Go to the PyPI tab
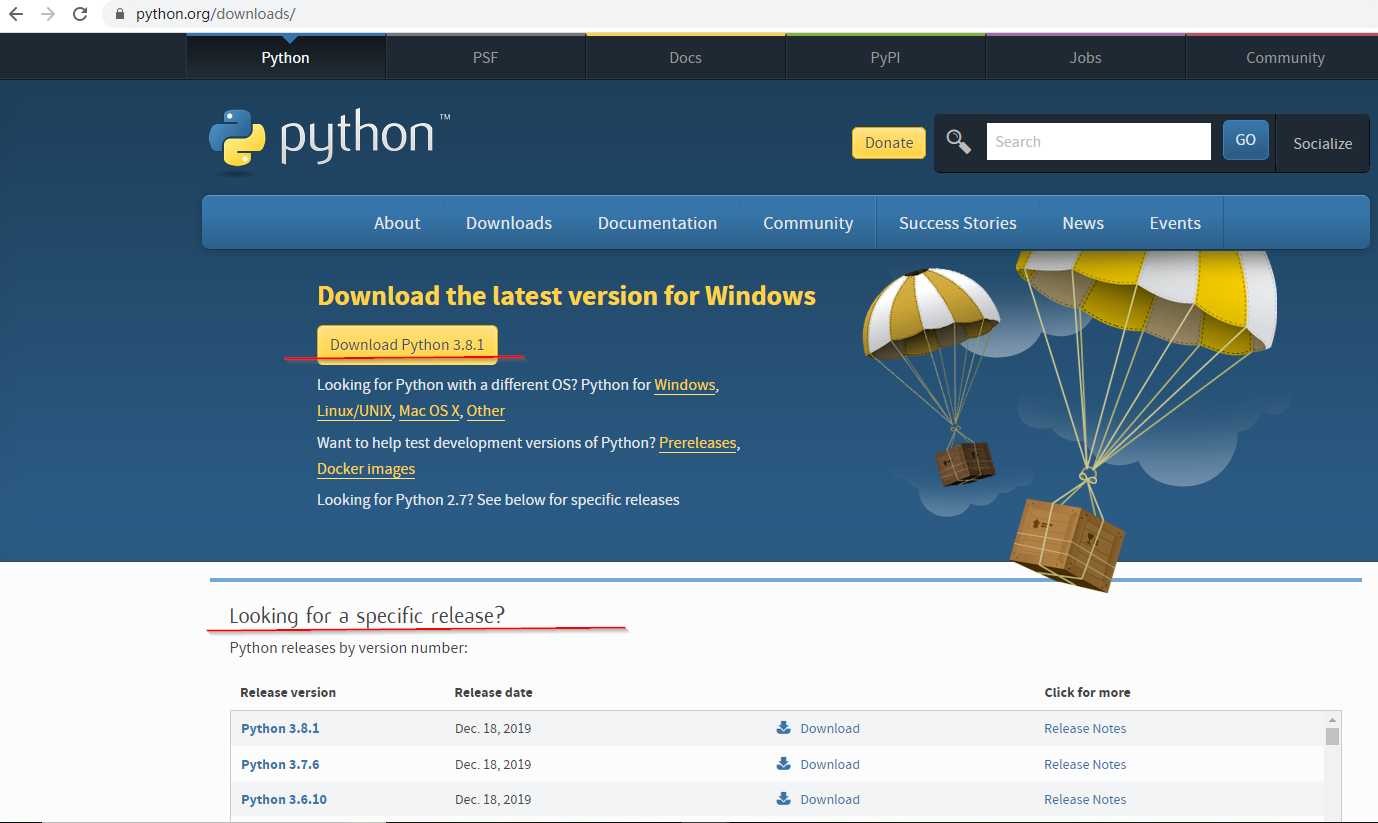Image resolution: width=1378 pixels, height=823 pixels. [886, 57]
